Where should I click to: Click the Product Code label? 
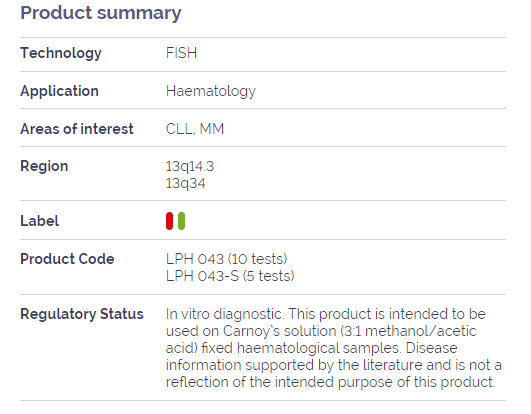[67, 259]
